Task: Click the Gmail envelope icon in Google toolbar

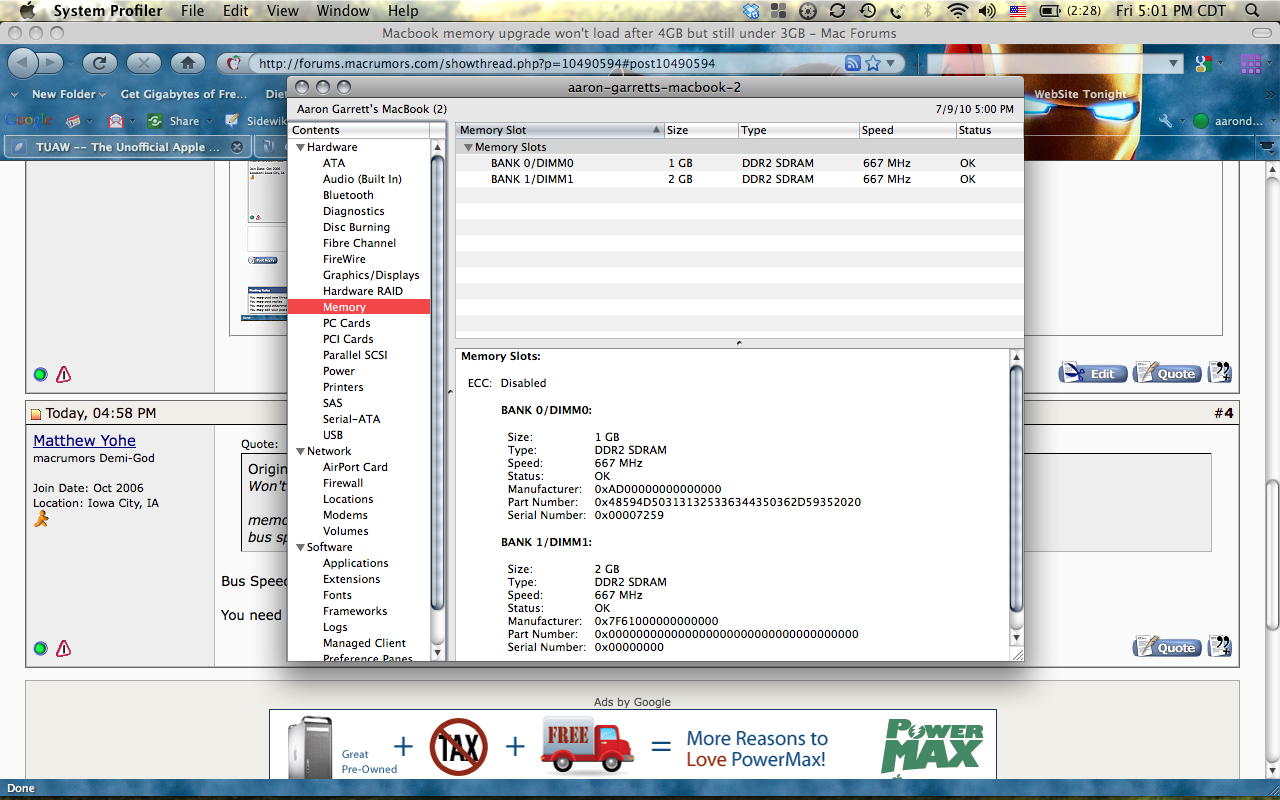Action: [116, 121]
